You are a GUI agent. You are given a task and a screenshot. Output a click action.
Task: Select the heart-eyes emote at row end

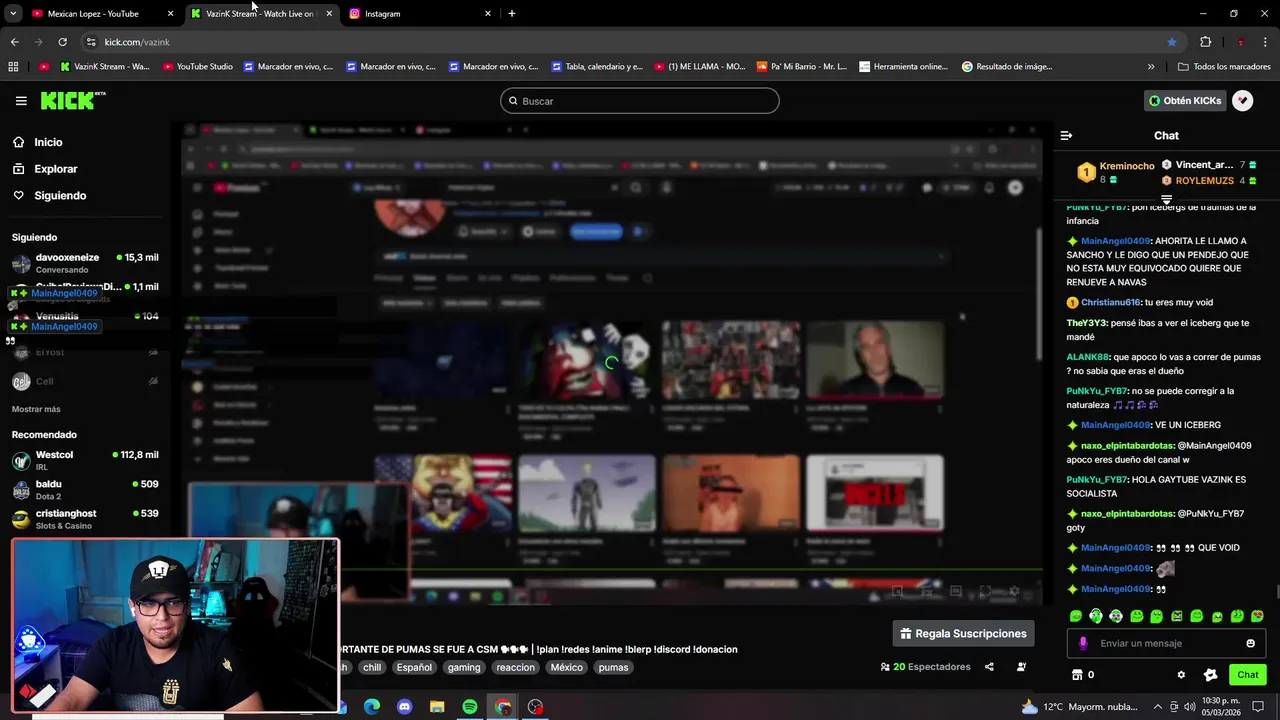point(1257,616)
